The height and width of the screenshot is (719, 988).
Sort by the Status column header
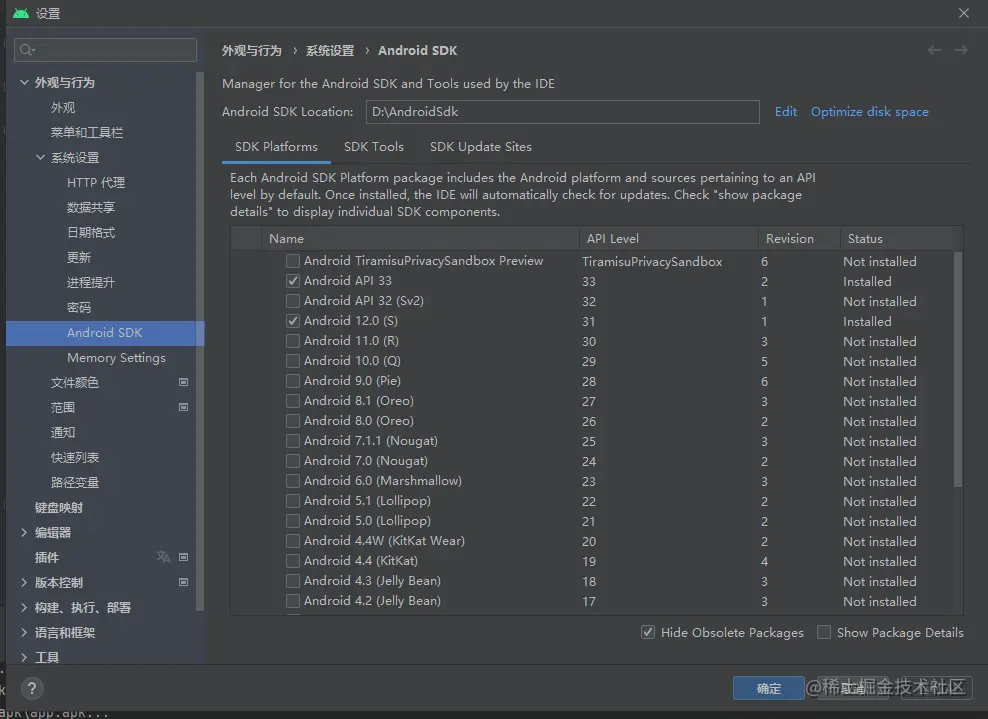pyautogui.click(x=897, y=239)
